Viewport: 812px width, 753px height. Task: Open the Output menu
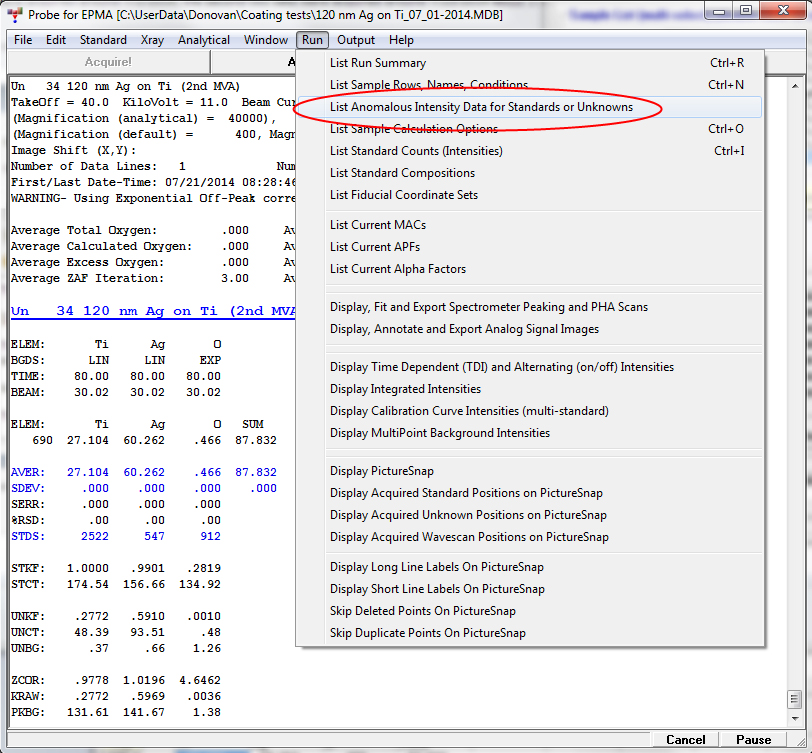pos(356,40)
